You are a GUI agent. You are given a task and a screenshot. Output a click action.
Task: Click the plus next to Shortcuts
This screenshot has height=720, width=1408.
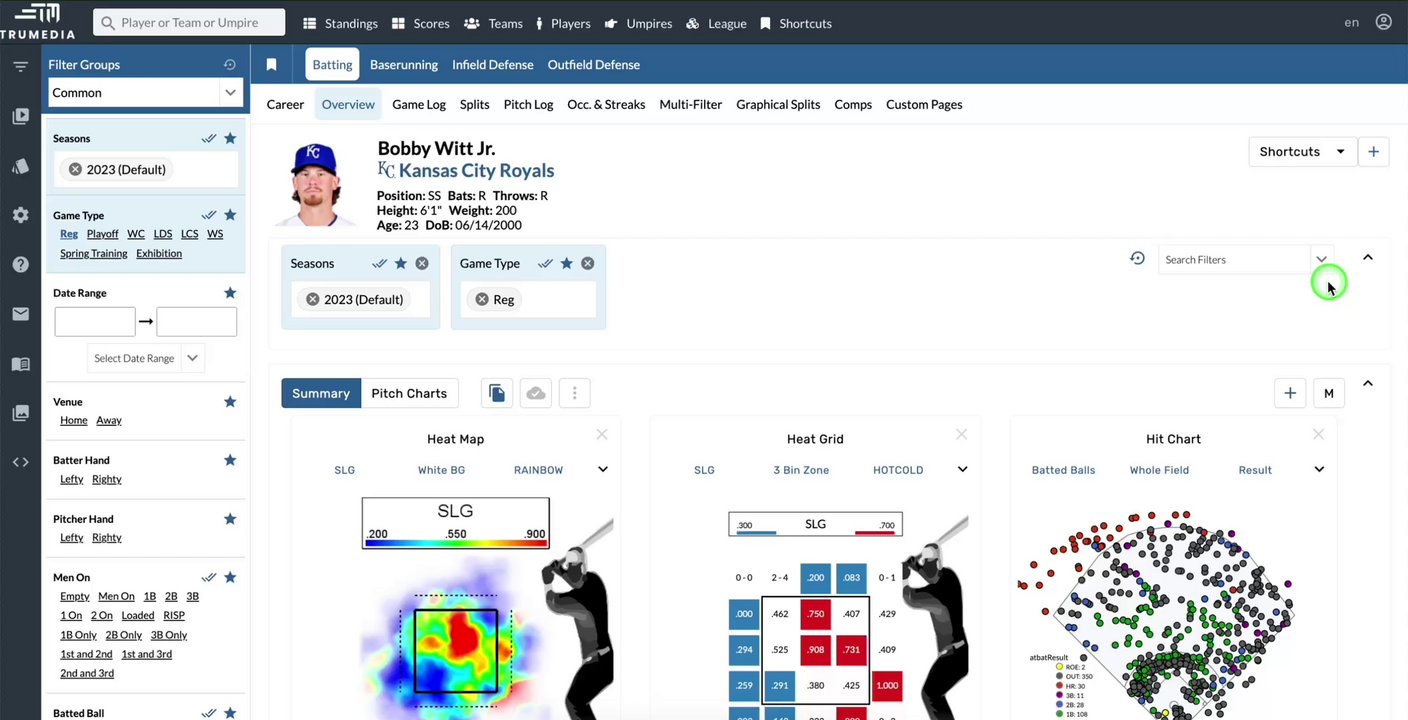(1373, 151)
